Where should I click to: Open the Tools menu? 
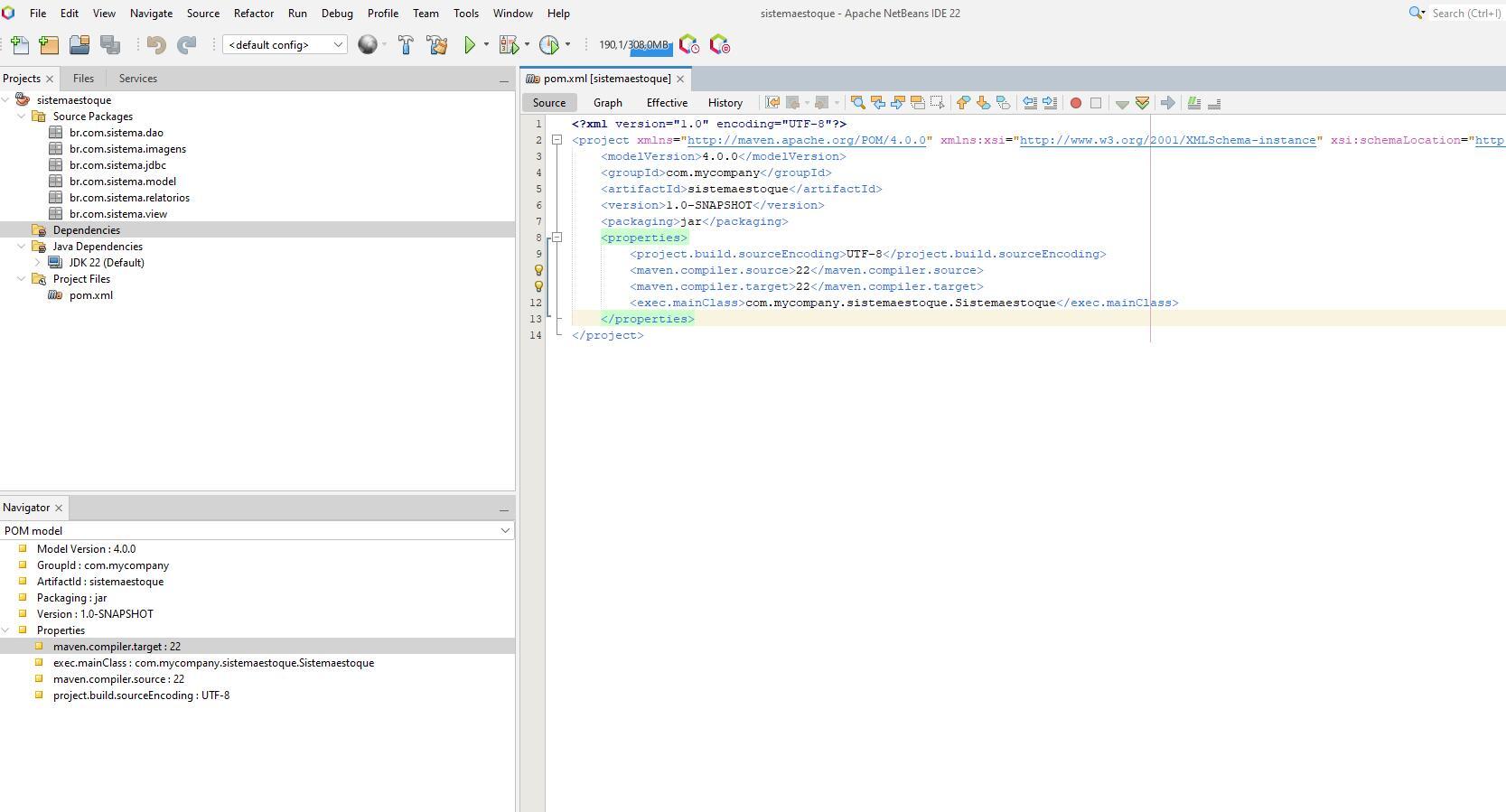tap(466, 14)
